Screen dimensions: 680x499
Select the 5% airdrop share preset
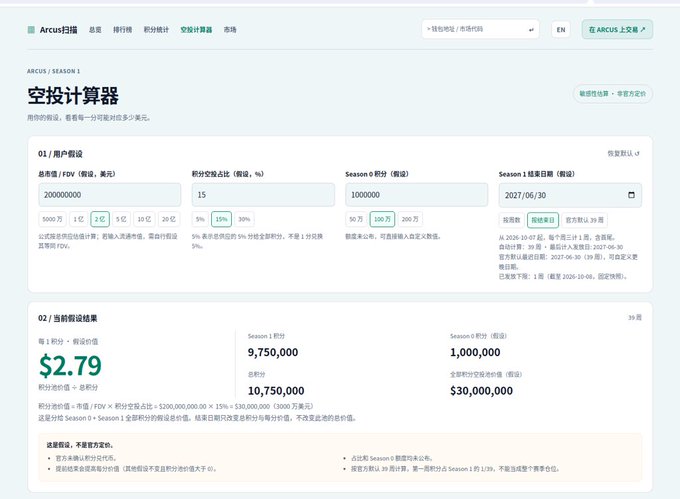click(x=200, y=219)
